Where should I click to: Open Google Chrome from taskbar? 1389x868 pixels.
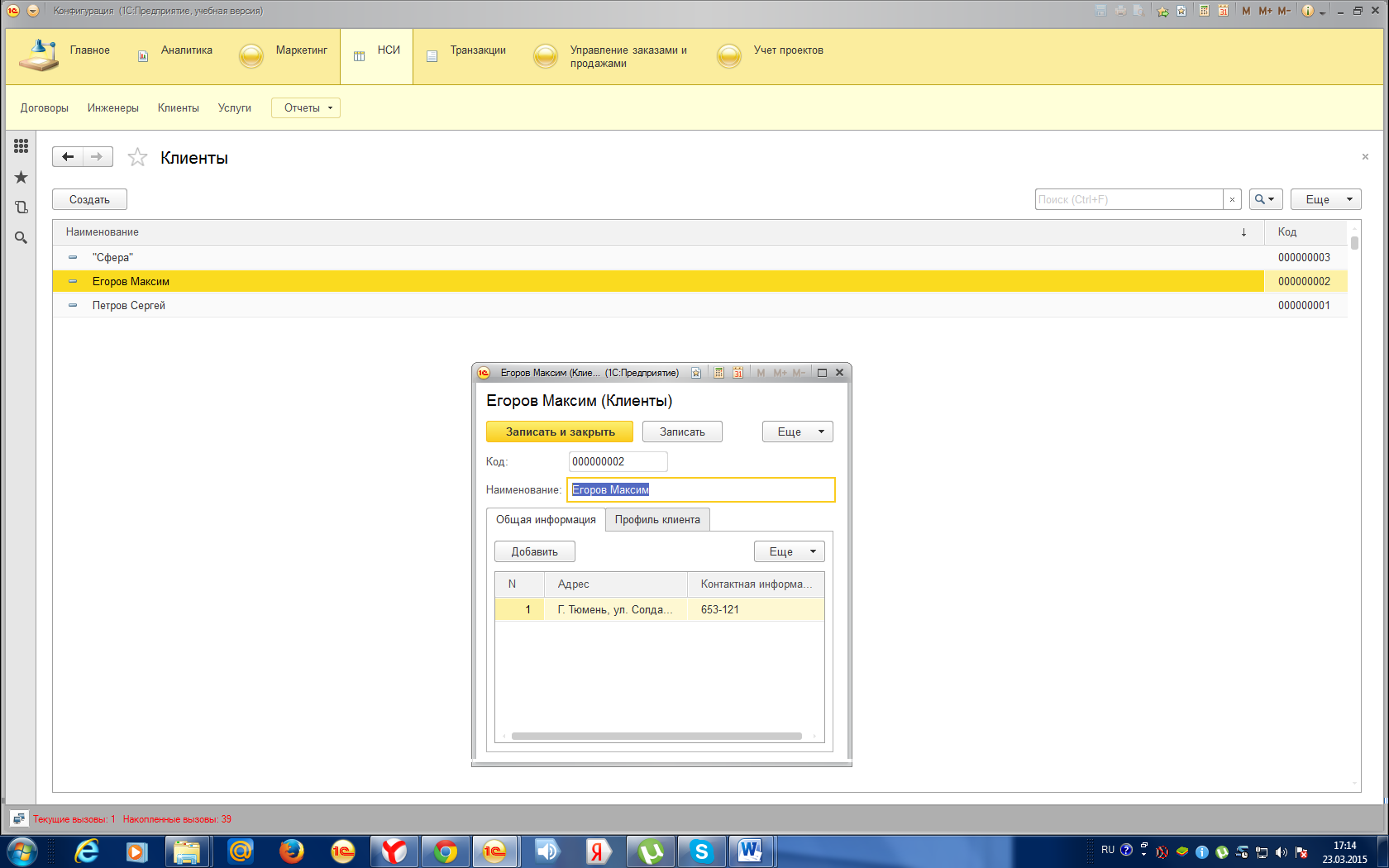[x=446, y=851]
